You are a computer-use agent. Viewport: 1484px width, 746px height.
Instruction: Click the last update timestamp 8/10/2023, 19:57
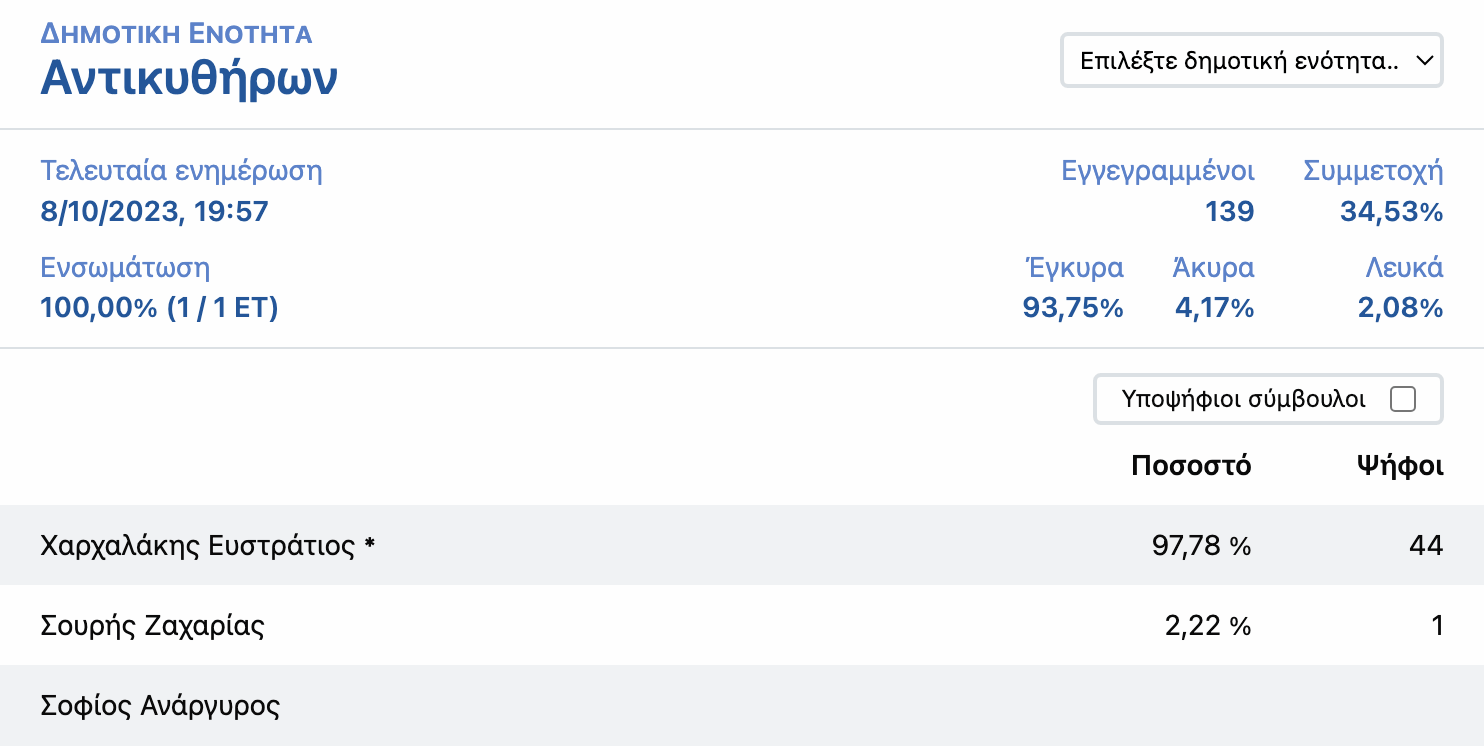[154, 212]
